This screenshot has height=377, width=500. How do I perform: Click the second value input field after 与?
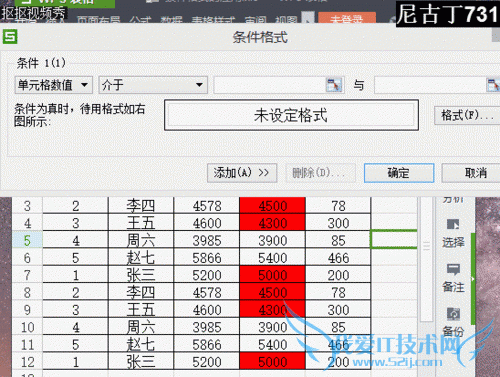point(430,85)
